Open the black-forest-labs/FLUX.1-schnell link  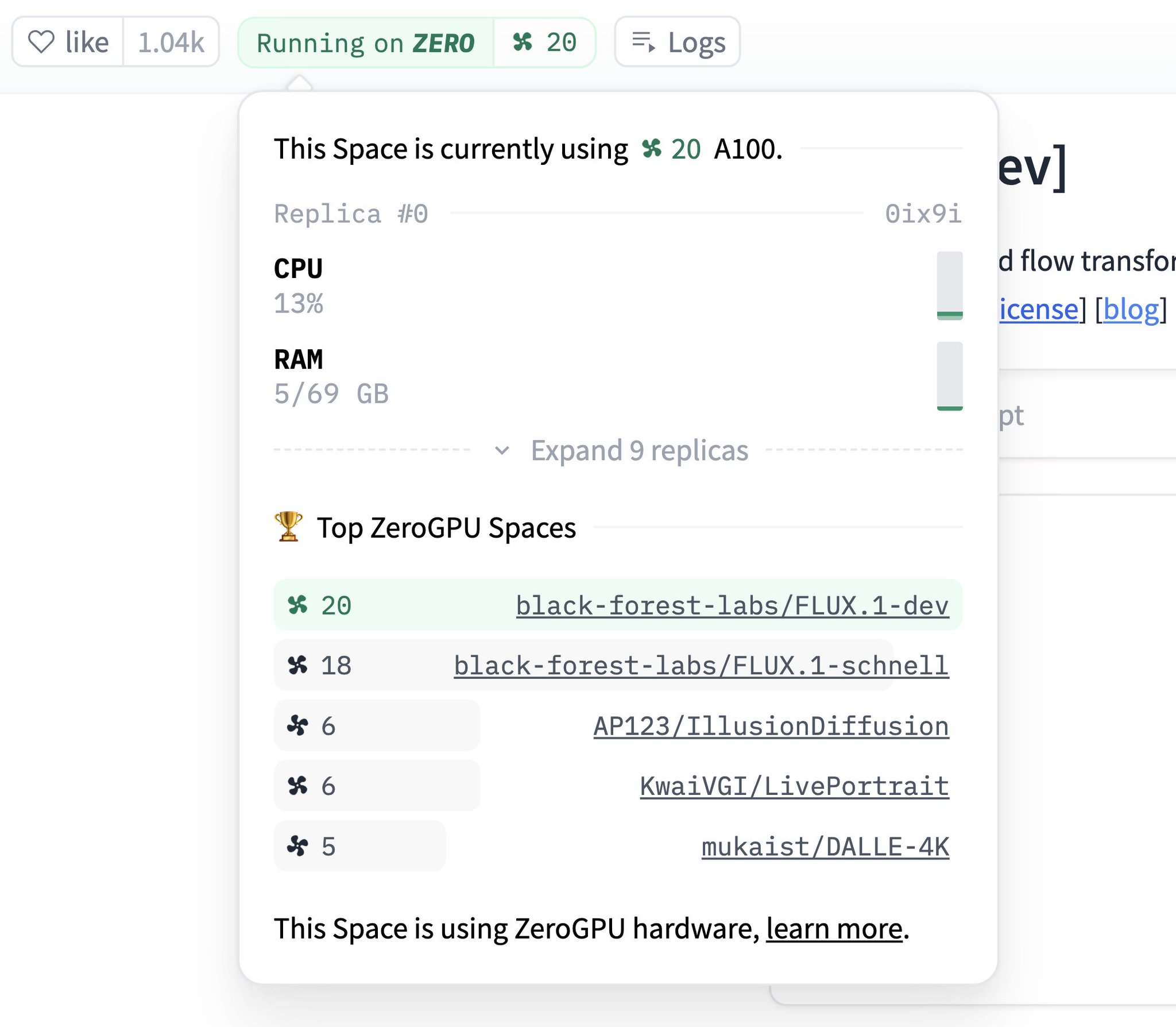click(701, 666)
